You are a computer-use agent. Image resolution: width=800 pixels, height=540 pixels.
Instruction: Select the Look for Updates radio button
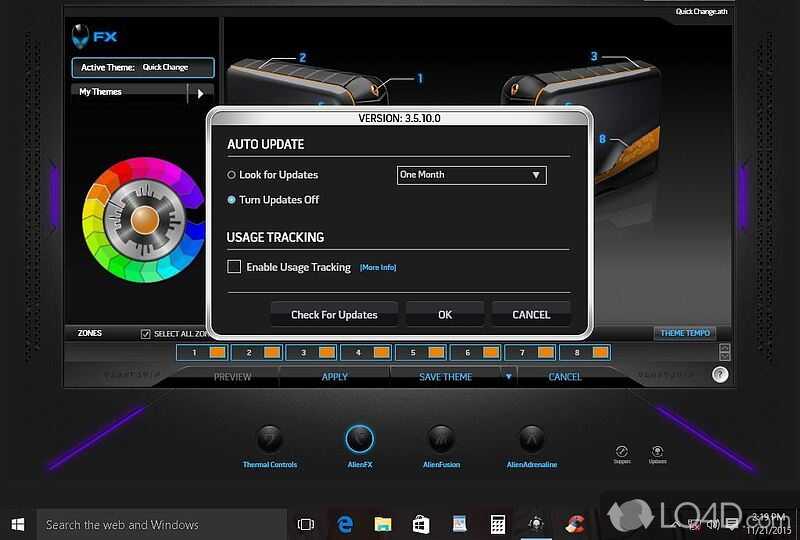[x=232, y=175]
